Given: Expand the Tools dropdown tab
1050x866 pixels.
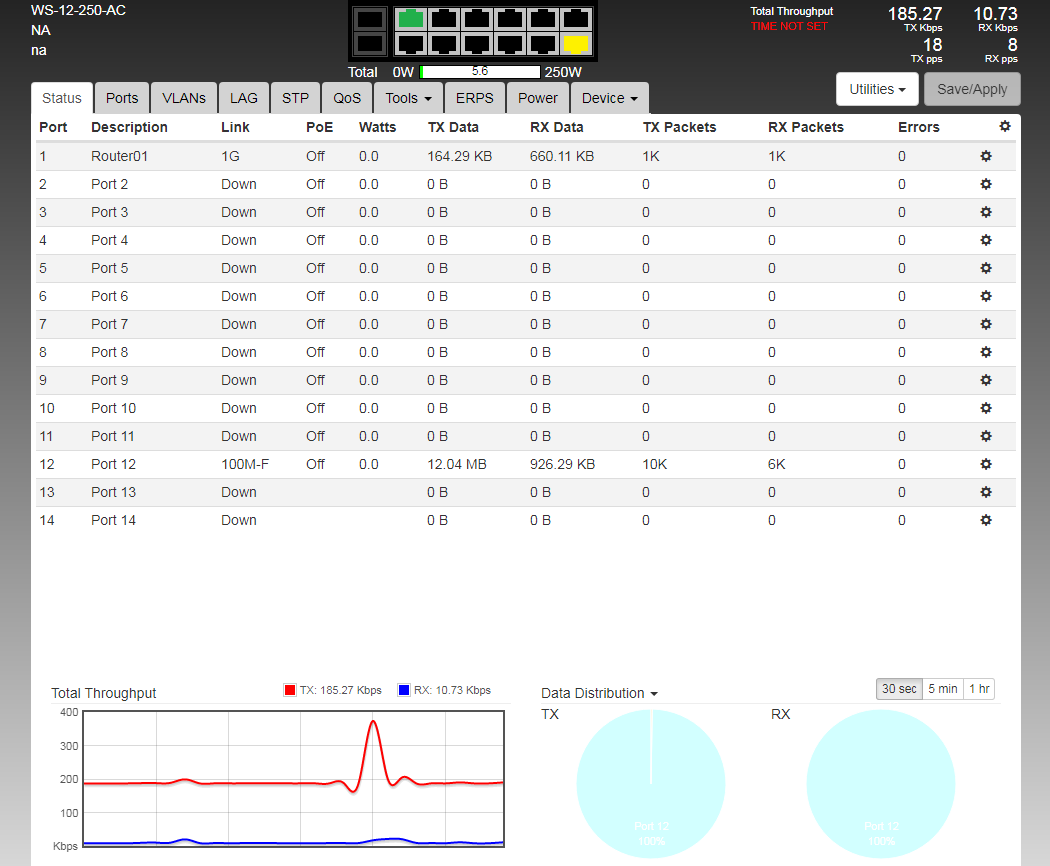Looking at the screenshot, I should tap(408, 98).
